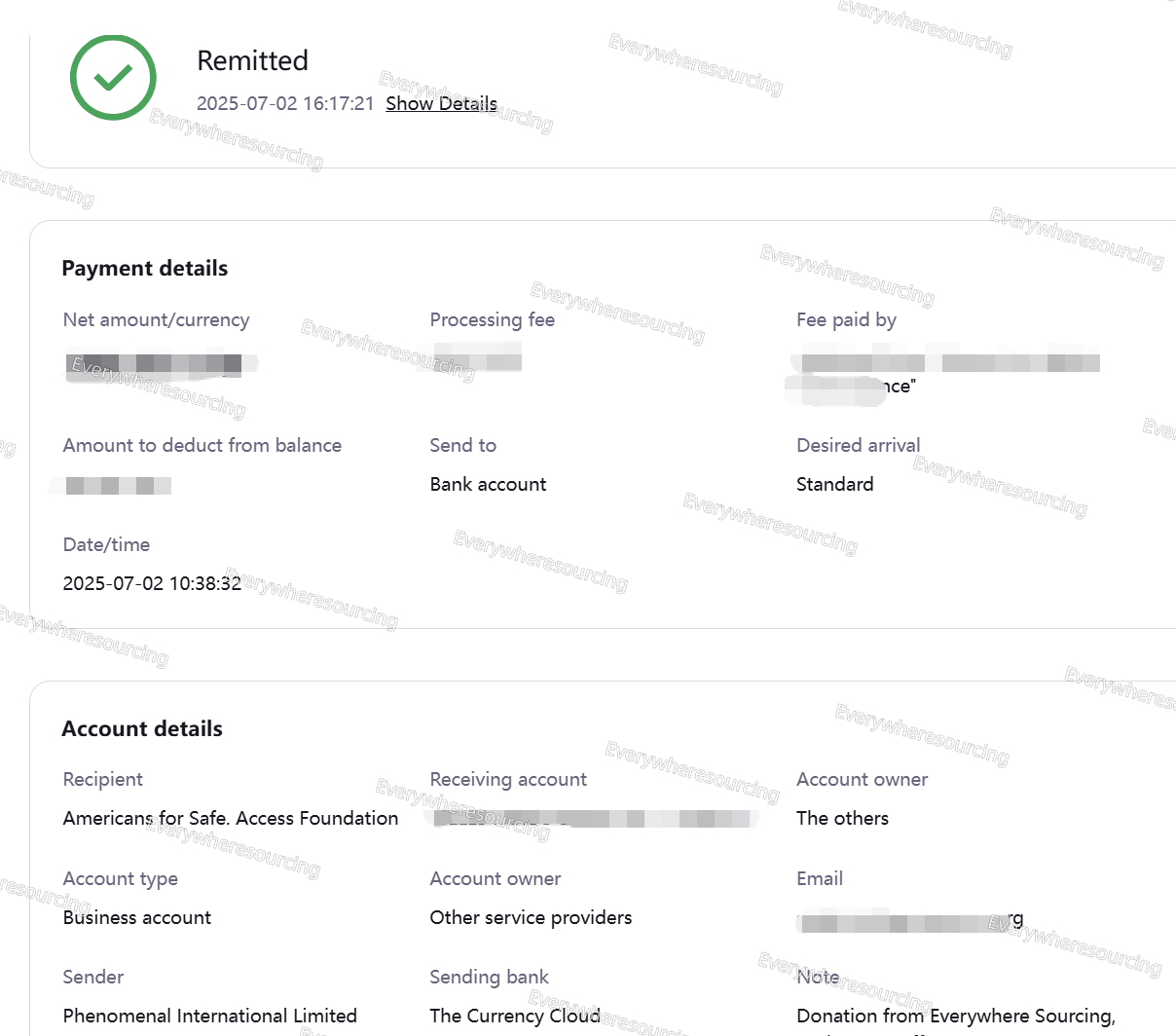The image size is (1176, 1036).
Task: Select the date/time value 2025-07-02 10:38:32
Action: point(152,584)
